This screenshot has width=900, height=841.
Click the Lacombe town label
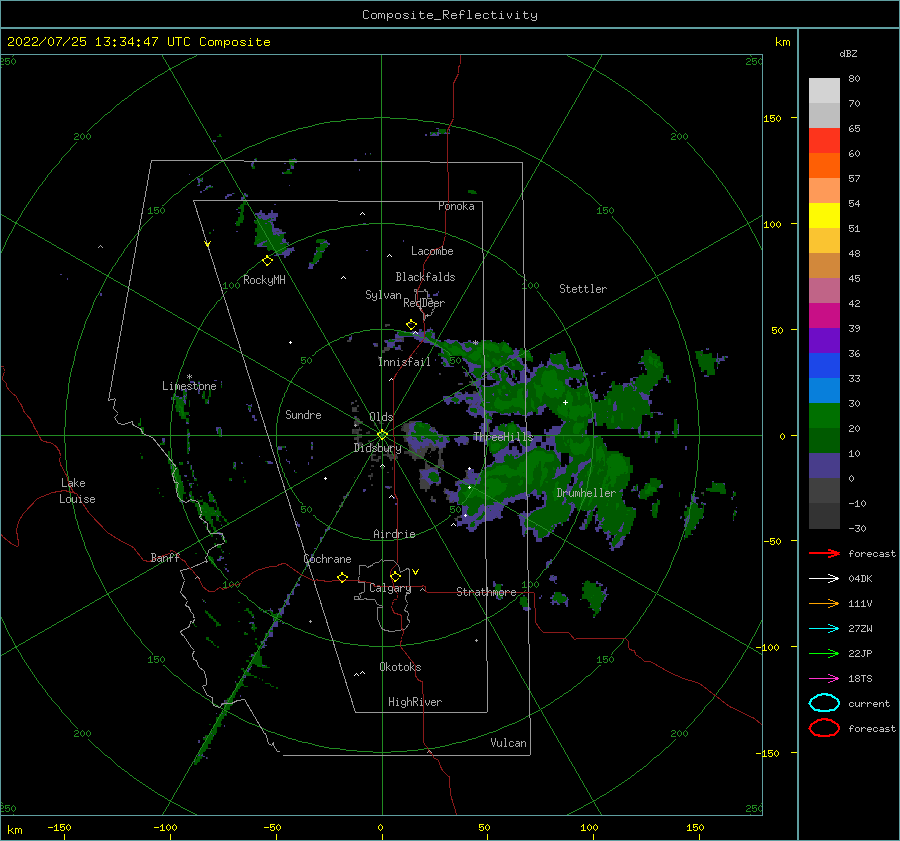click(x=432, y=251)
